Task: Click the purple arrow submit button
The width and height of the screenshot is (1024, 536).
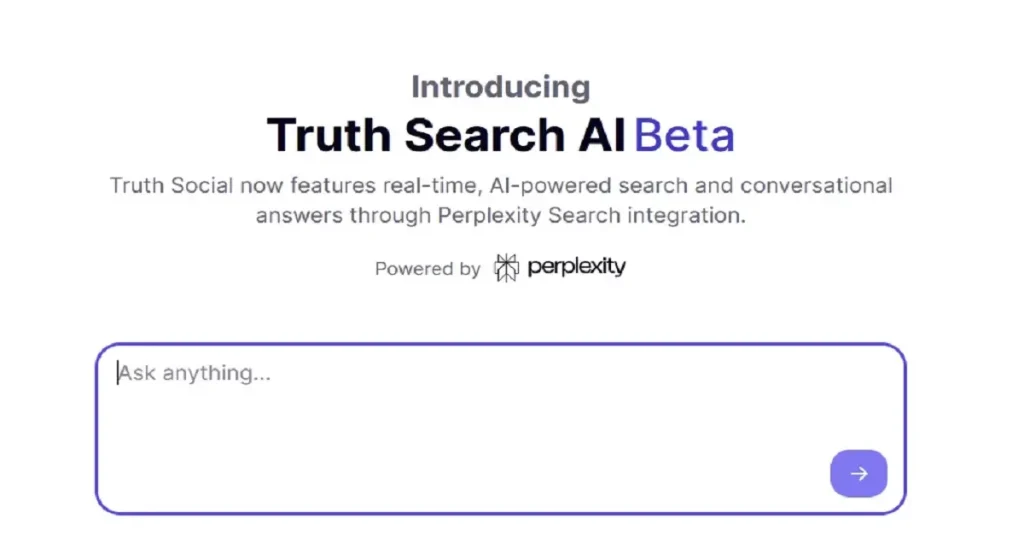Action: click(858, 473)
